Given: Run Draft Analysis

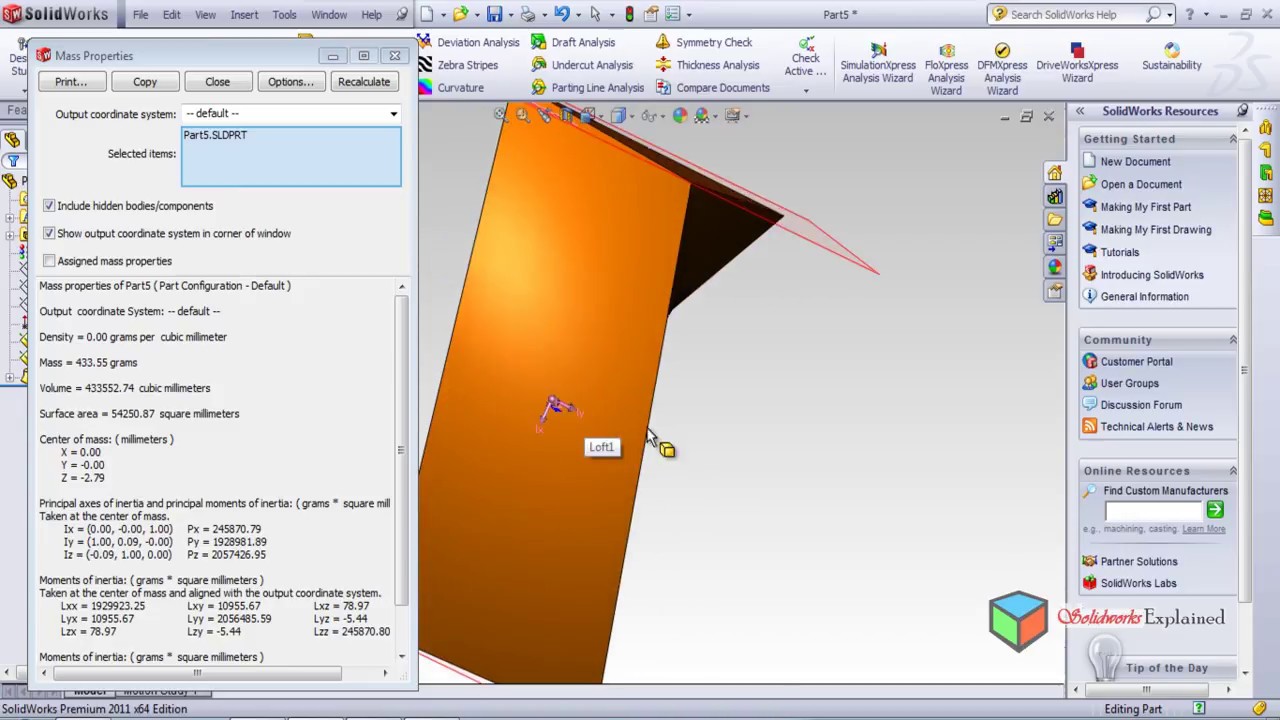Looking at the screenshot, I should 573,42.
